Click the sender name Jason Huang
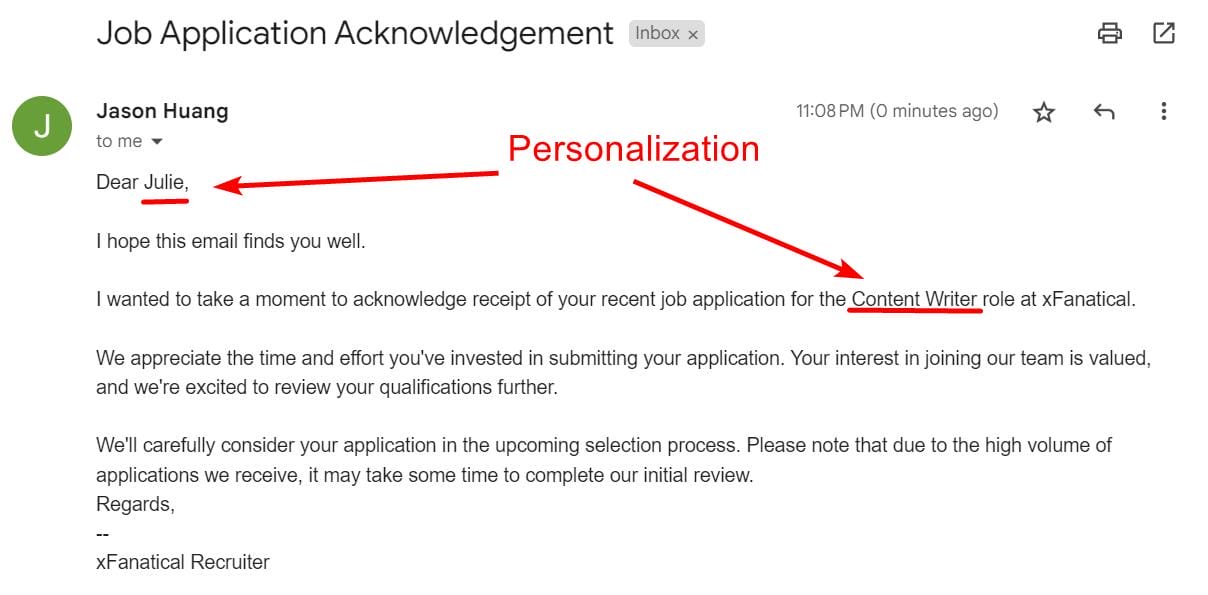This screenshot has height=595, width=1208. 162,111
